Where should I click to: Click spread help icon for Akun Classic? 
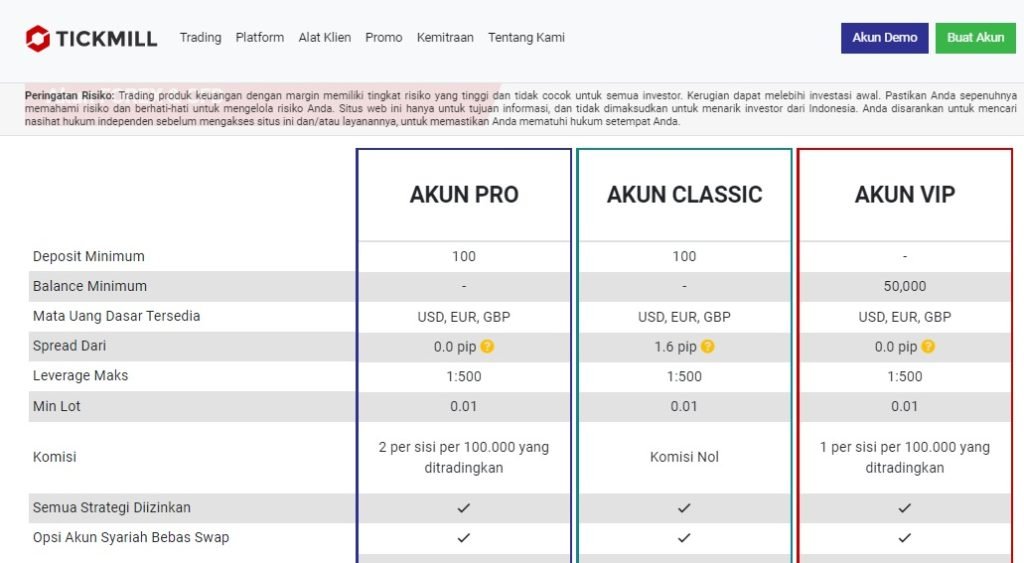click(707, 346)
